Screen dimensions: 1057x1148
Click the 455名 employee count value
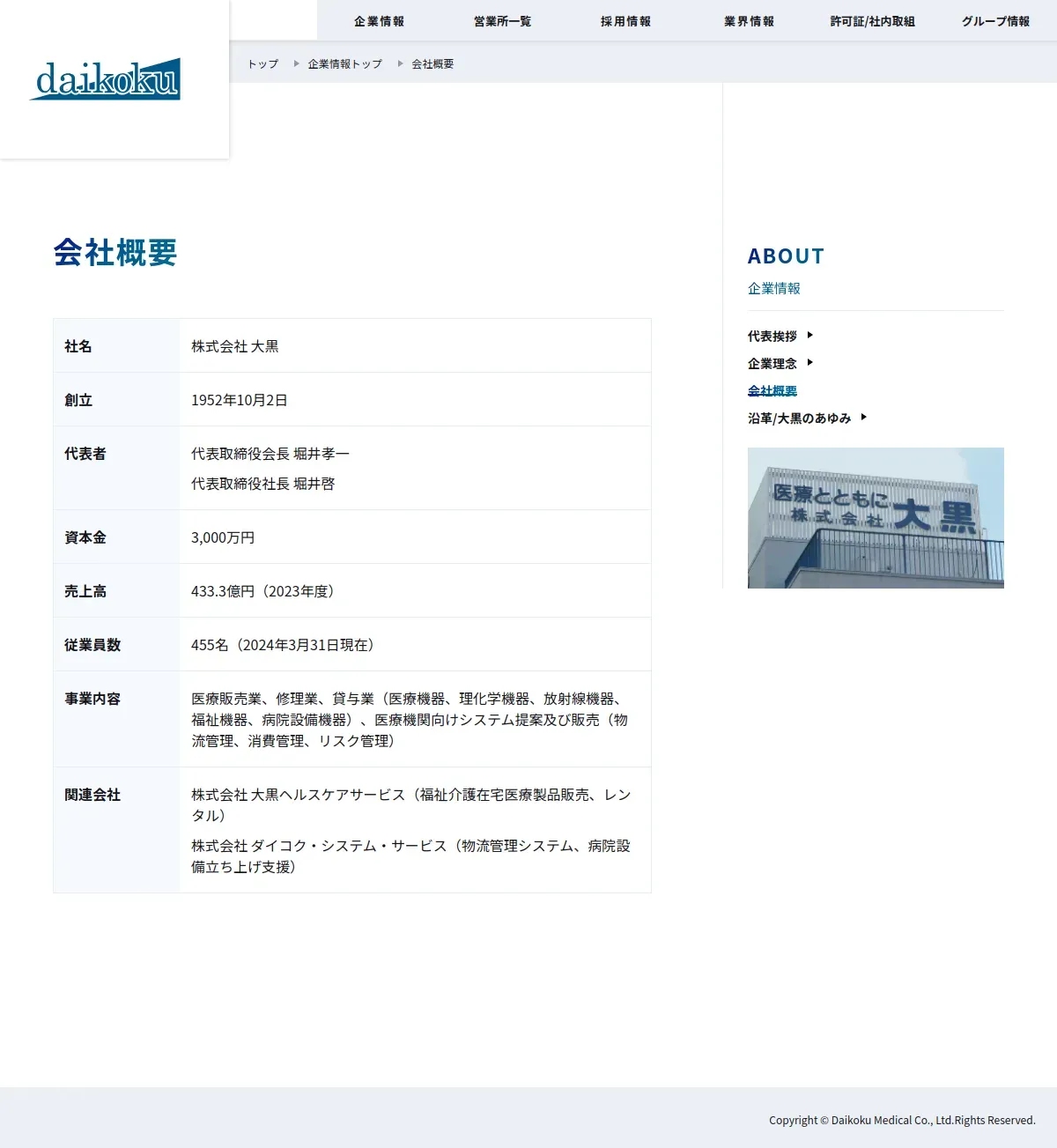283,645
